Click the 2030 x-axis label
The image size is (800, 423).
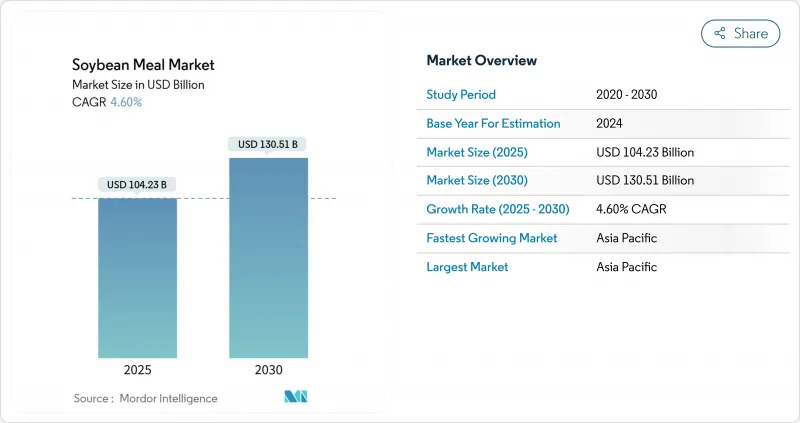click(268, 370)
